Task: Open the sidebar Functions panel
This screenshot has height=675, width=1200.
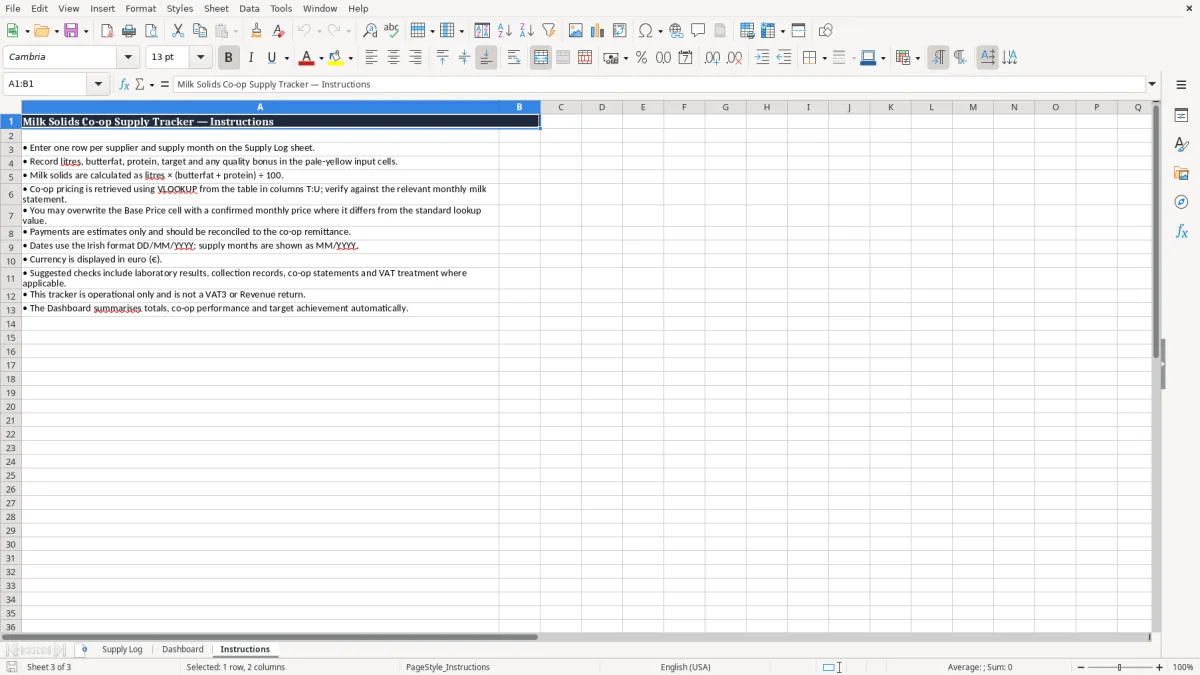Action: coord(1181,231)
